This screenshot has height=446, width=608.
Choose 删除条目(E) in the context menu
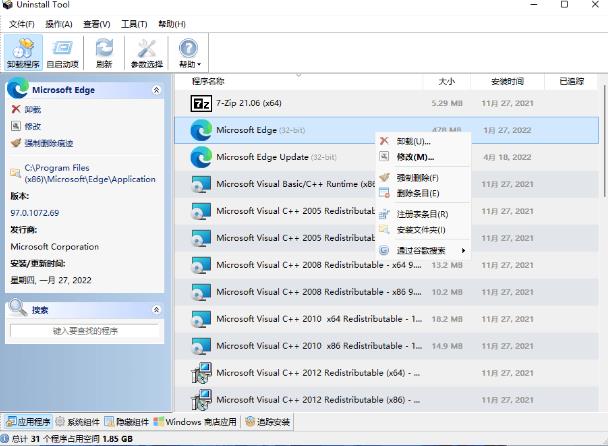coord(418,193)
